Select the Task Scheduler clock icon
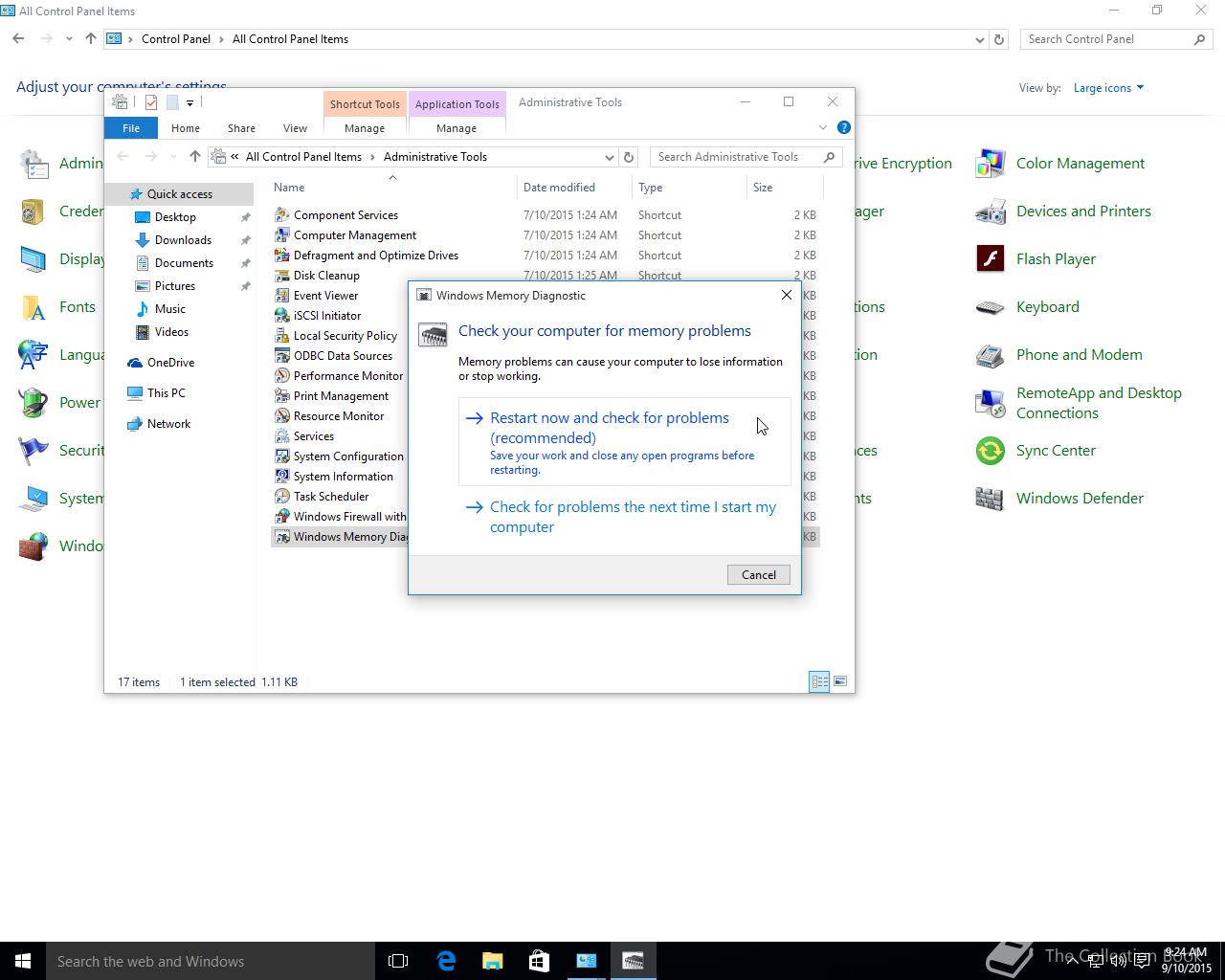 click(x=281, y=497)
